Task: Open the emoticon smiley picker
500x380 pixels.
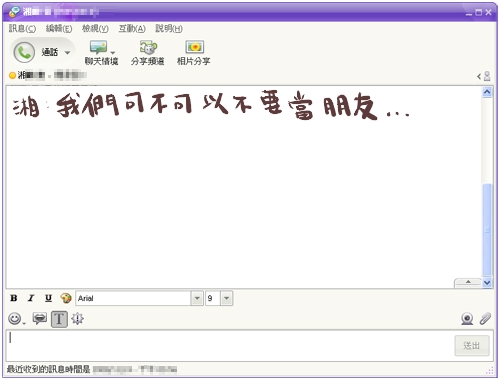Action: (x=15, y=319)
